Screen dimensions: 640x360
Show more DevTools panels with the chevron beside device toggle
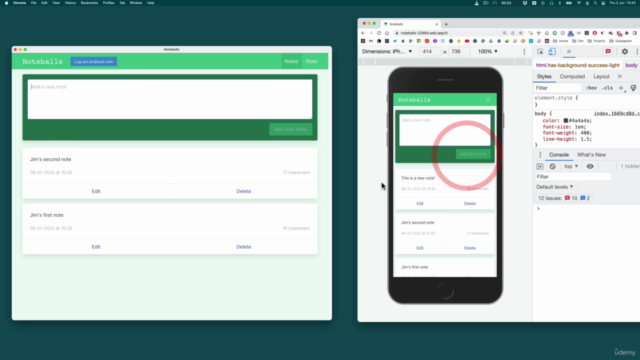click(569, 52)
